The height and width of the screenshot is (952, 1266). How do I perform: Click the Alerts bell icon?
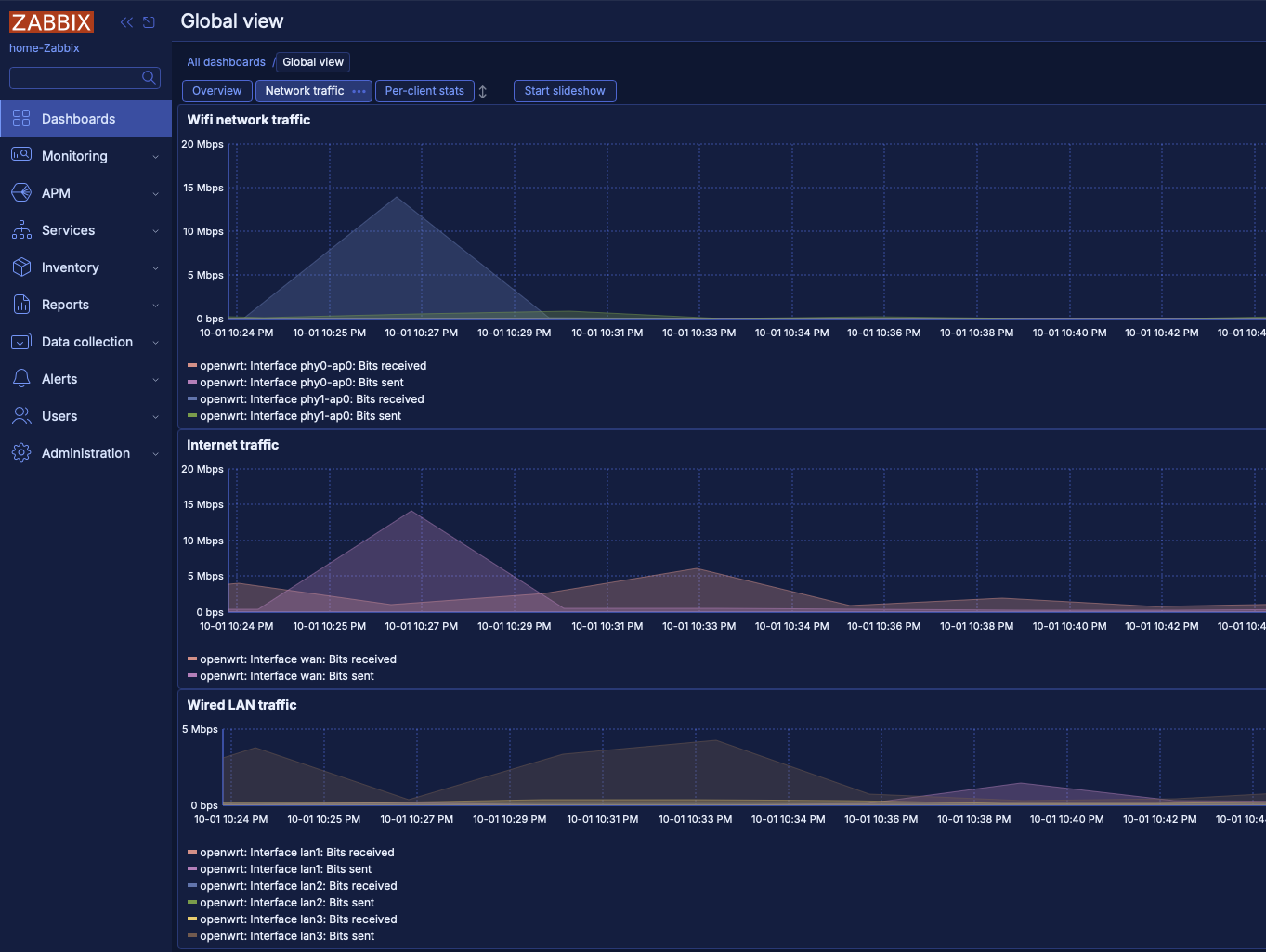pyautogui.click(x=21, y=379)
